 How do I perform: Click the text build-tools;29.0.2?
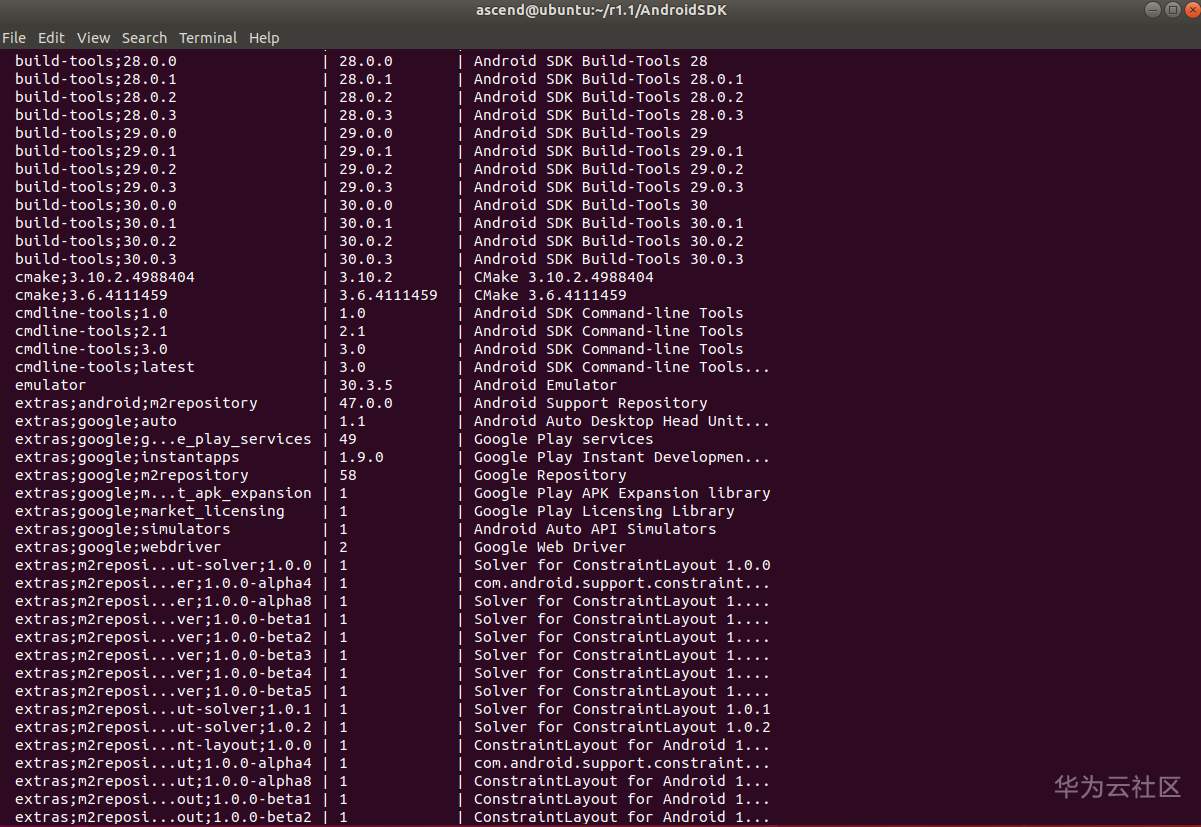coord(95,169)
